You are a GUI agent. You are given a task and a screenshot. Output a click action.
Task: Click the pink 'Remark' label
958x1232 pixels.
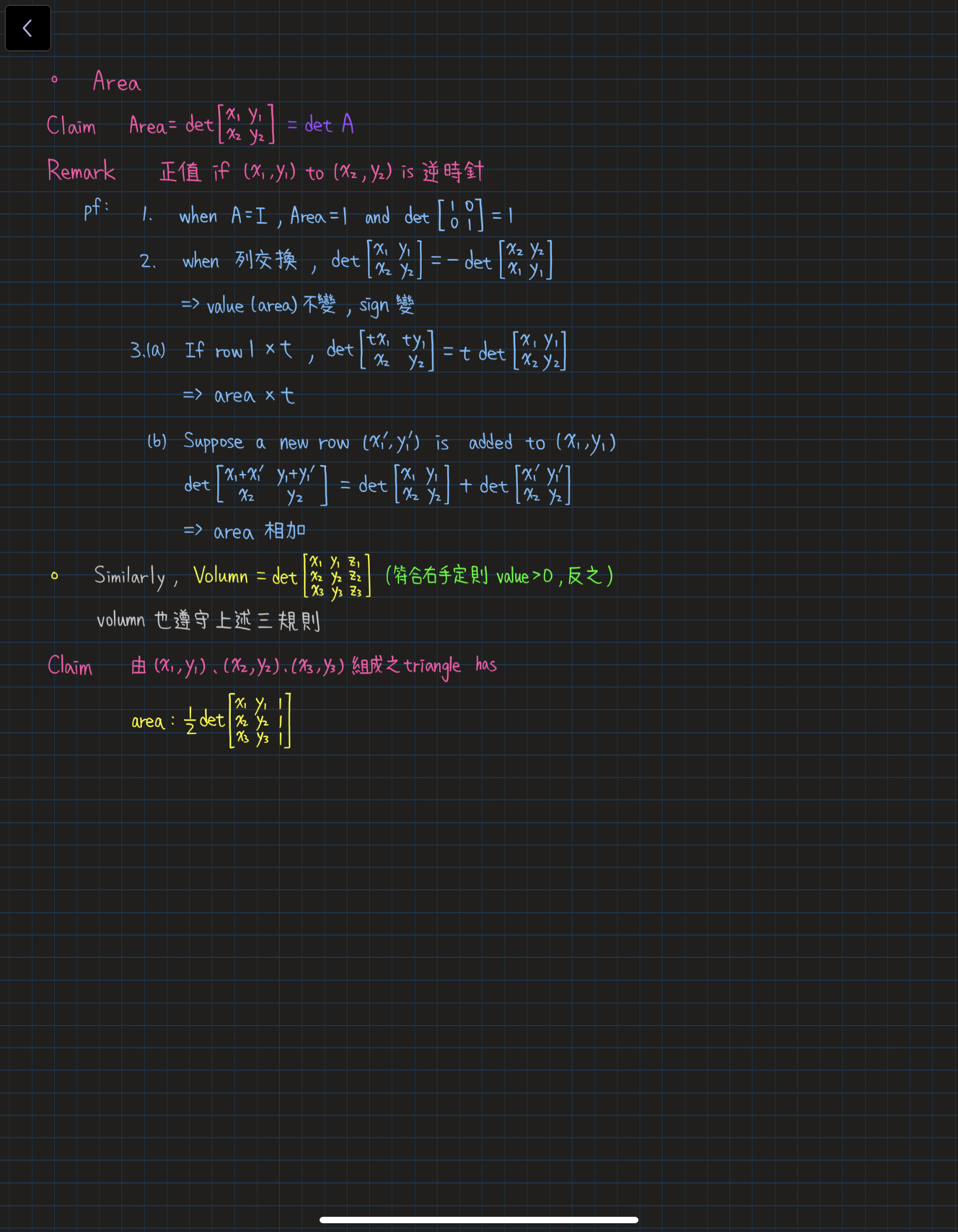(x=81, y=171)
